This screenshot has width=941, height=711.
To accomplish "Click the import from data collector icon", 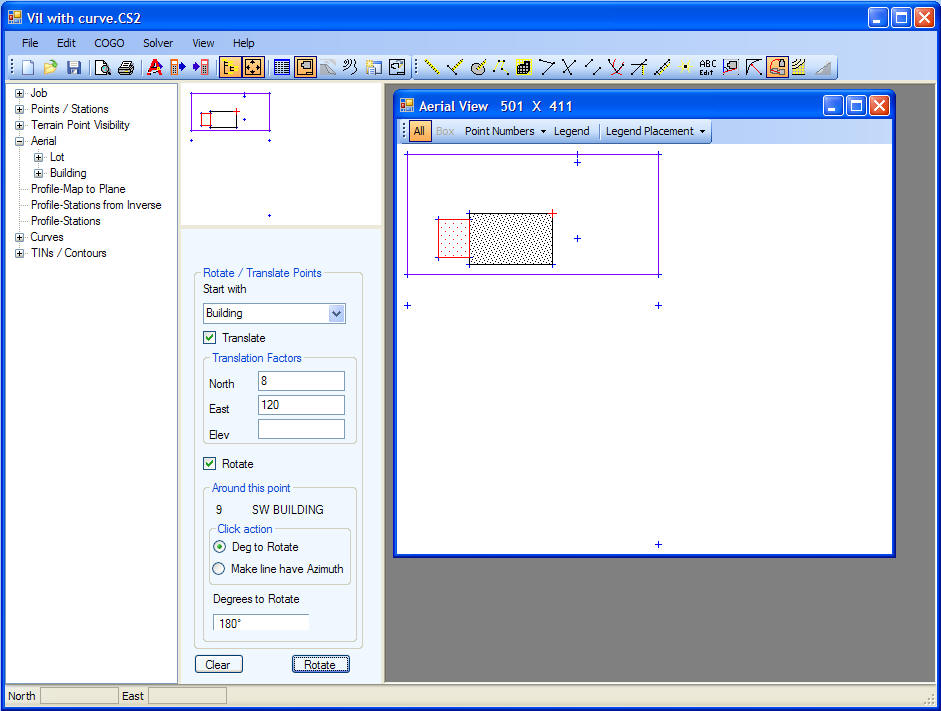I will (x=201, y=67).
